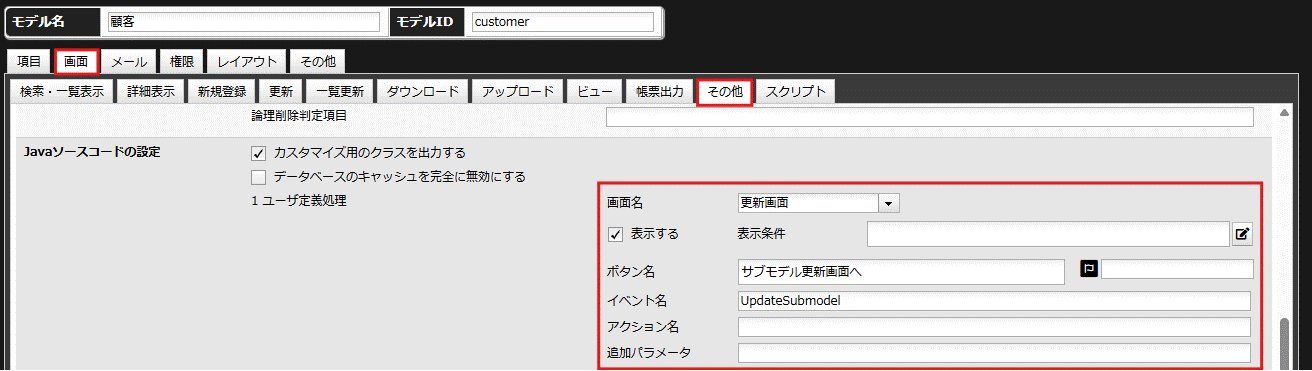Open the 帳票出力 sub-tab
Screen dimensions: 1312x371
click(660, 92)
